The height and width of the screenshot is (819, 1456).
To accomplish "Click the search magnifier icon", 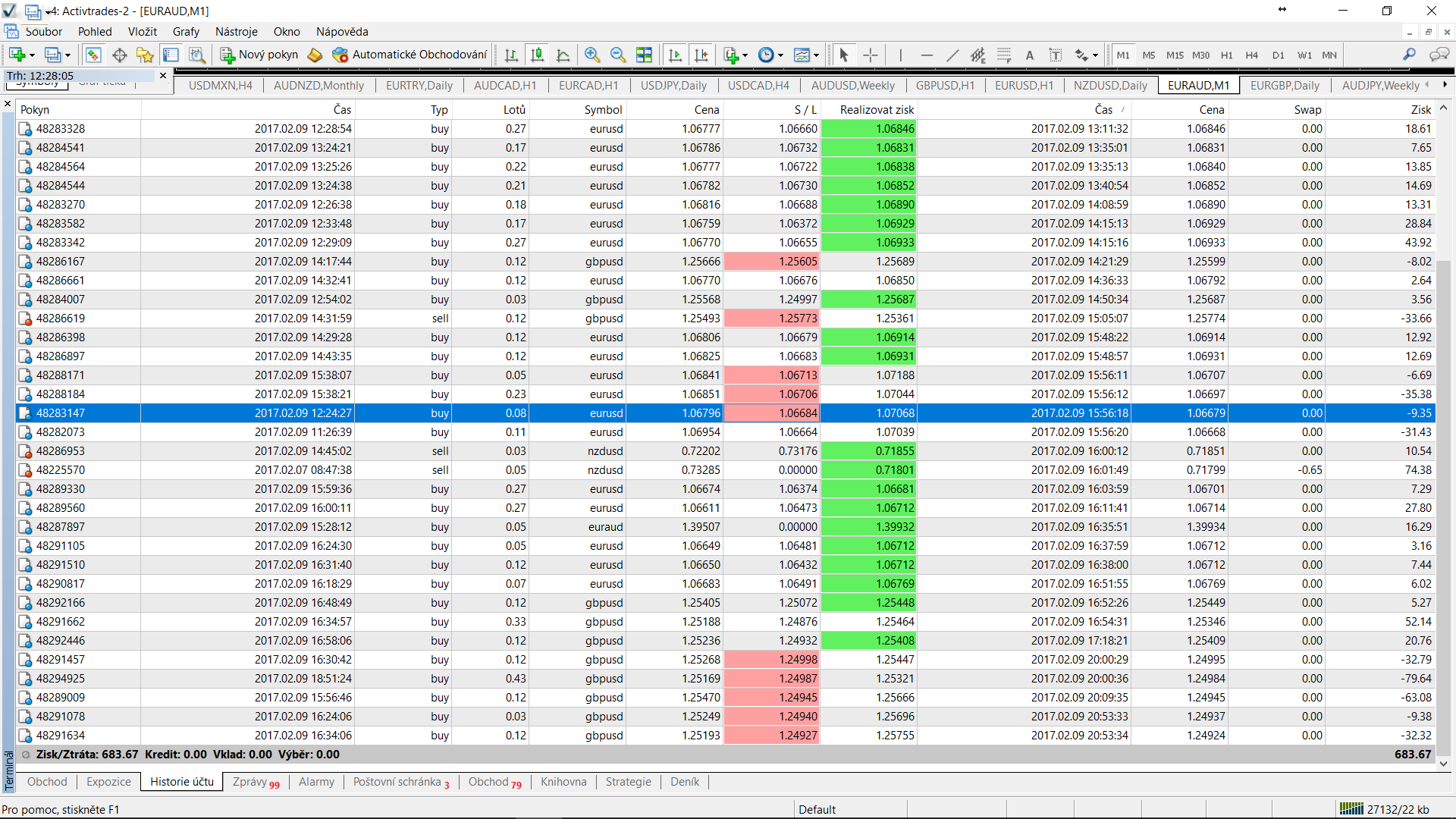I will 1409,55.
